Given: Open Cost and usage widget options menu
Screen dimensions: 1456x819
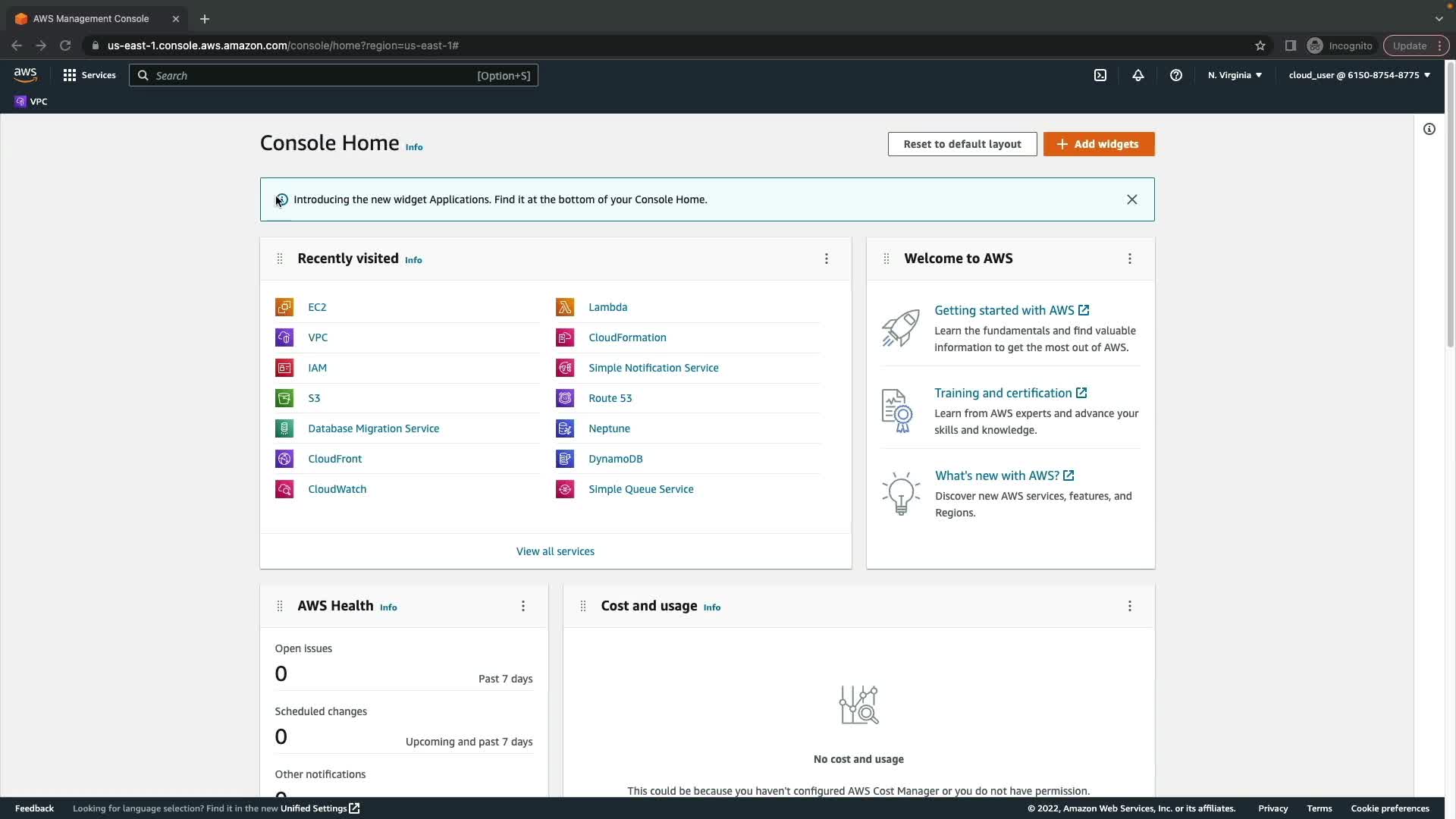Looking at the screenshot, I should click(1130, 606).
